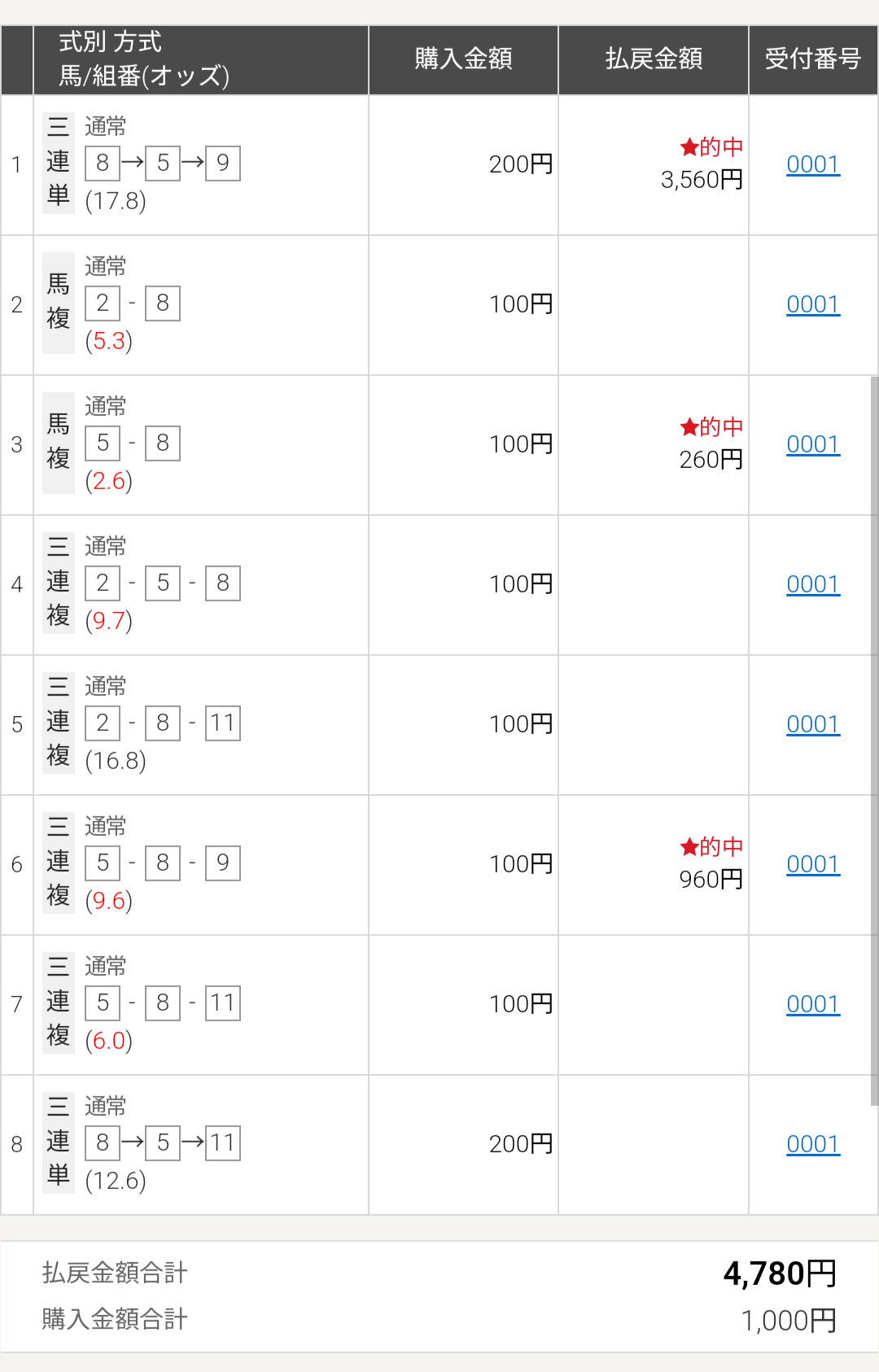Click the 払戻金額 column header
The width and height of the screenshot is (879, 1372).
(654, 59)
